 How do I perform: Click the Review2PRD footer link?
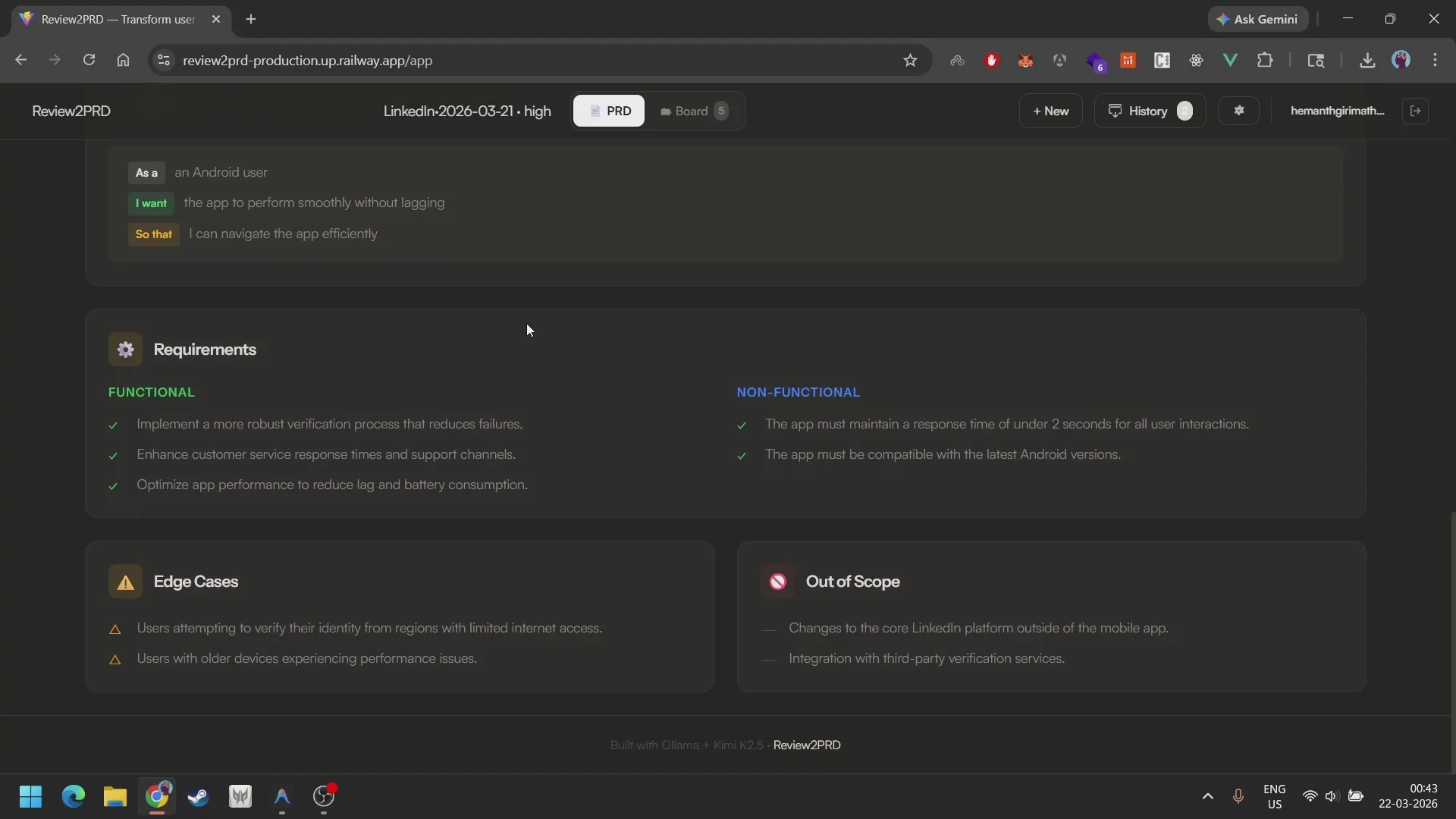(x=807, y=745)
